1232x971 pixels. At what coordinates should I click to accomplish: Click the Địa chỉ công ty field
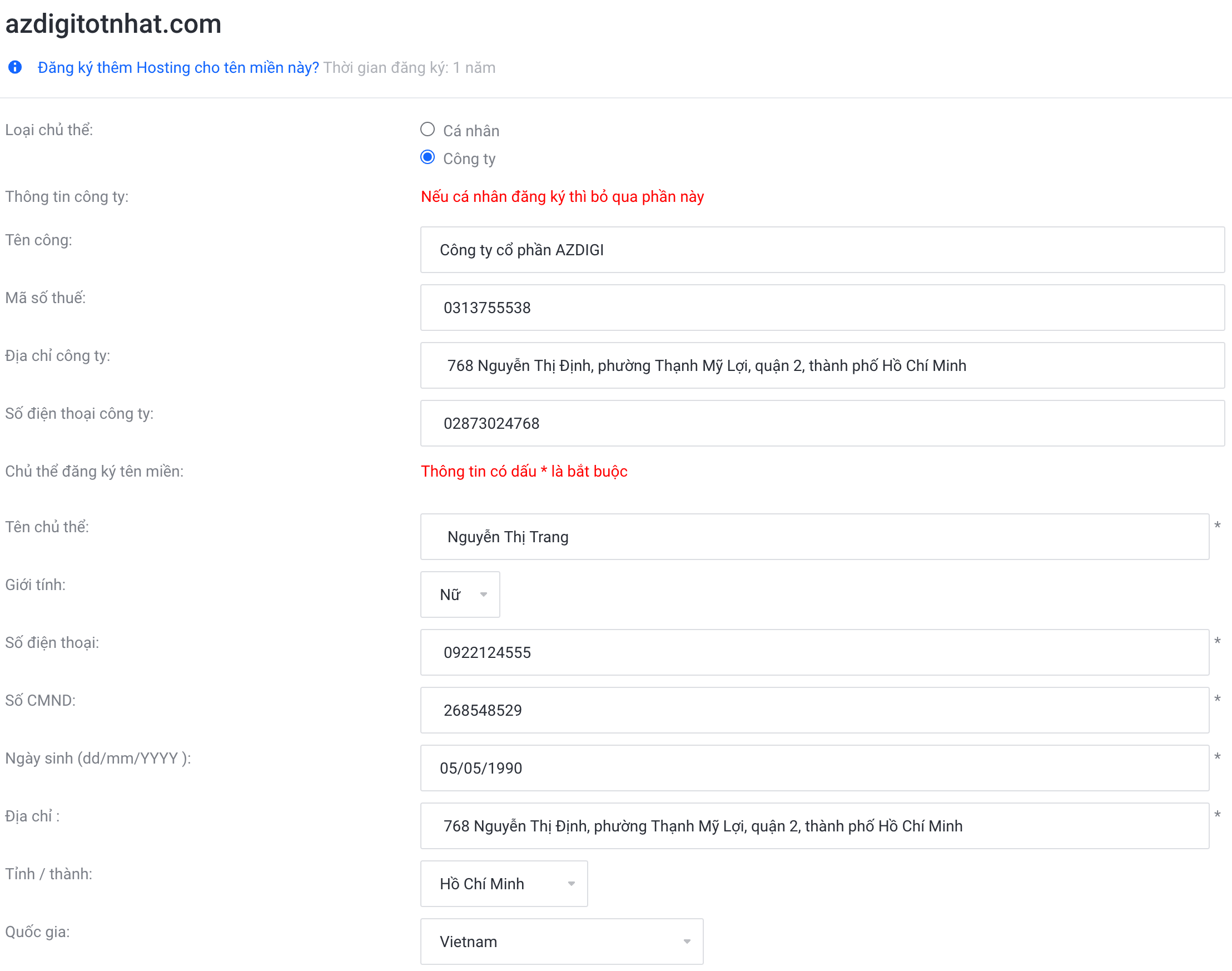[x=822, y=365]
